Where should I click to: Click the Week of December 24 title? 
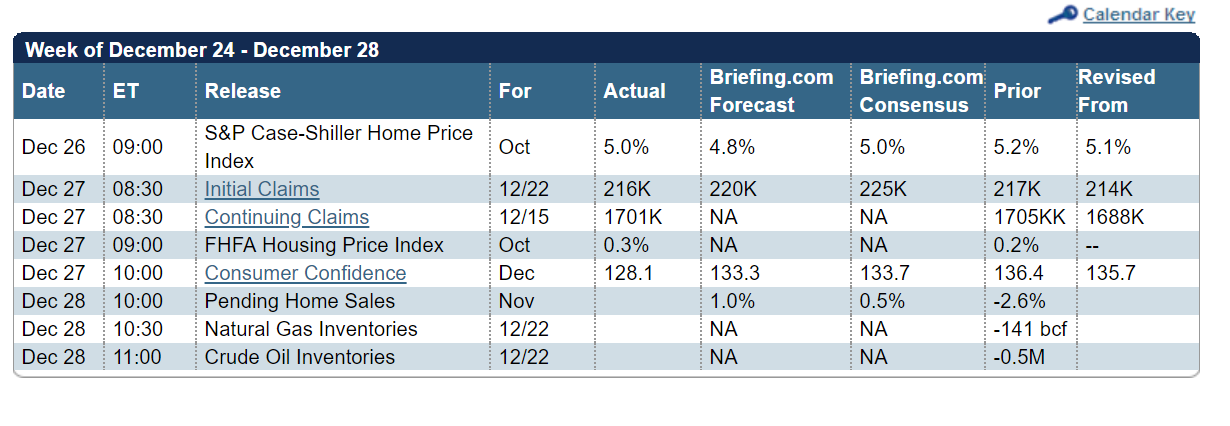point(201,49)
